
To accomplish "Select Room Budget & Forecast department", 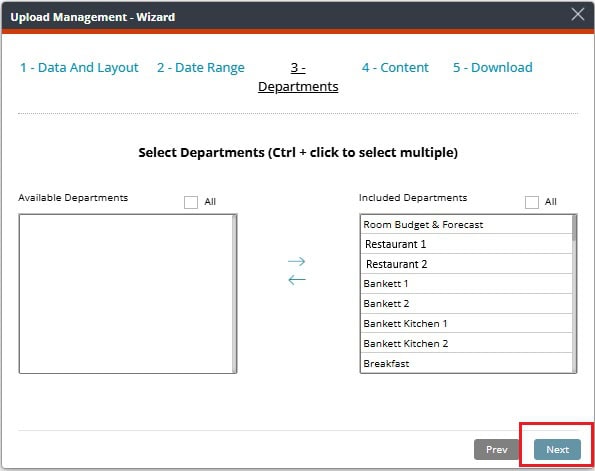I will click(466, 224).
